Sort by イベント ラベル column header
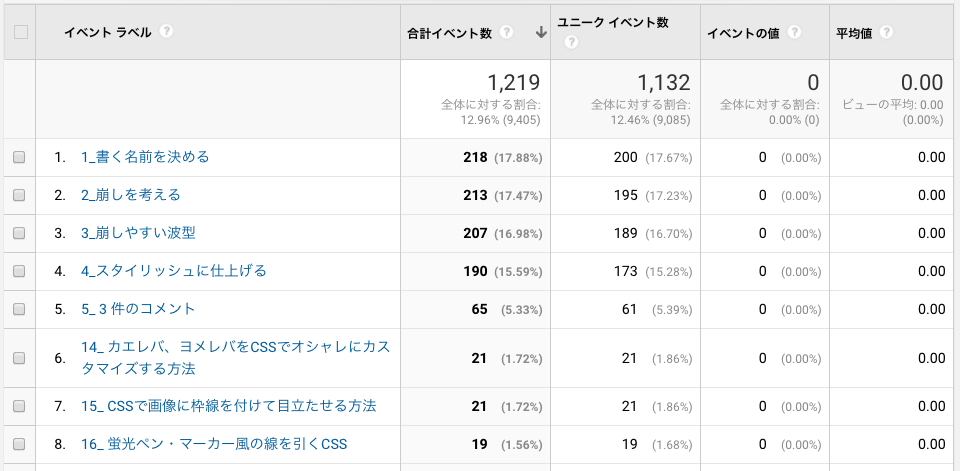 (x=107, y=32)
